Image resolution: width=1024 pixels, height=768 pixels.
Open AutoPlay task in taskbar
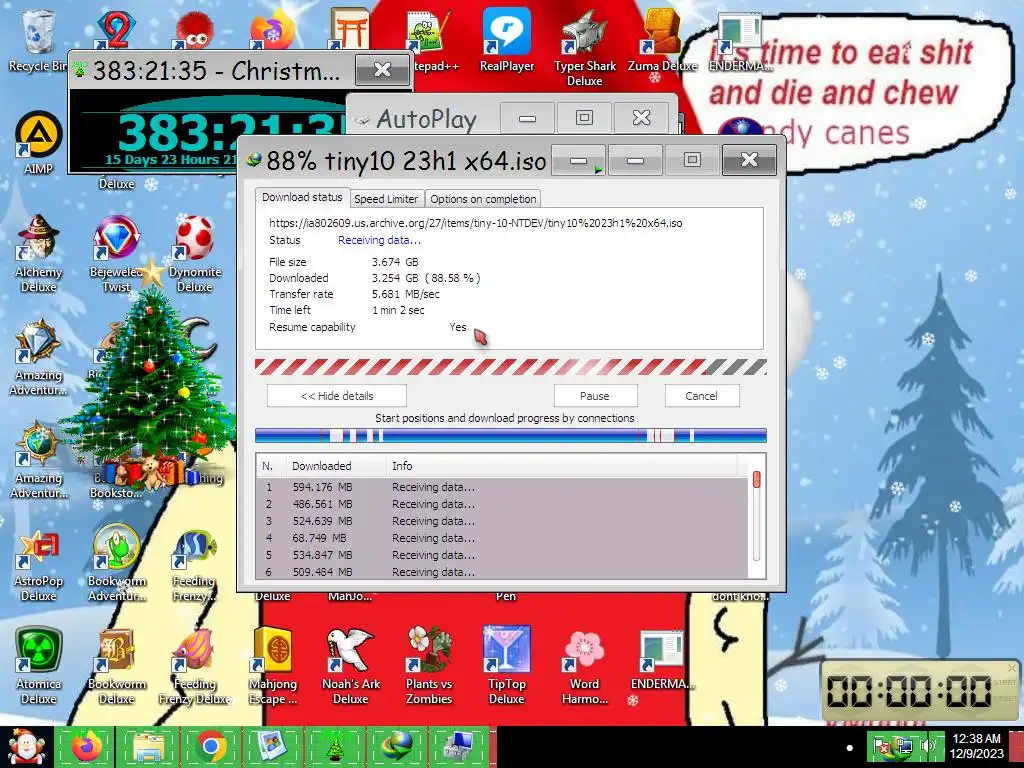(x=458, y=747)
